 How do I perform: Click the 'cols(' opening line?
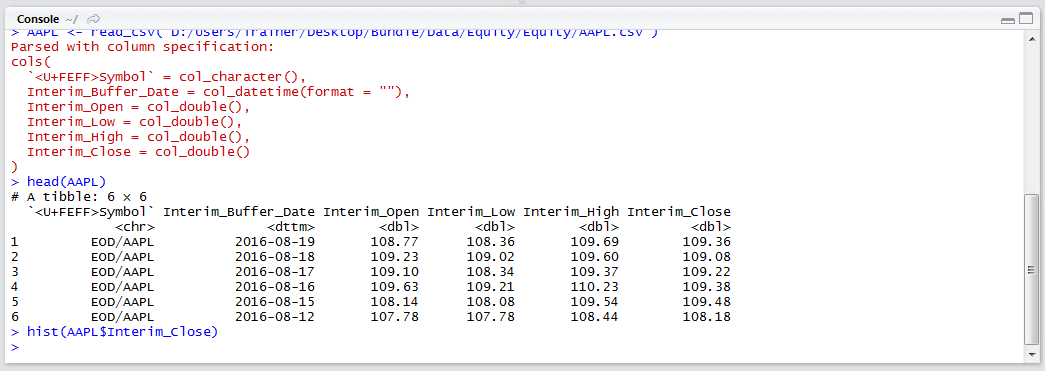click(31, 62)
